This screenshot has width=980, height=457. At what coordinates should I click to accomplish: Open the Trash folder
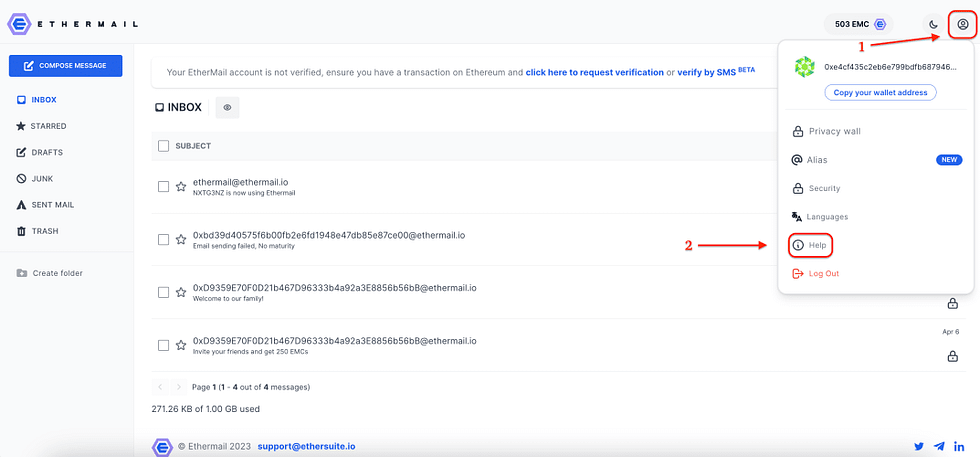click(37, 231)
